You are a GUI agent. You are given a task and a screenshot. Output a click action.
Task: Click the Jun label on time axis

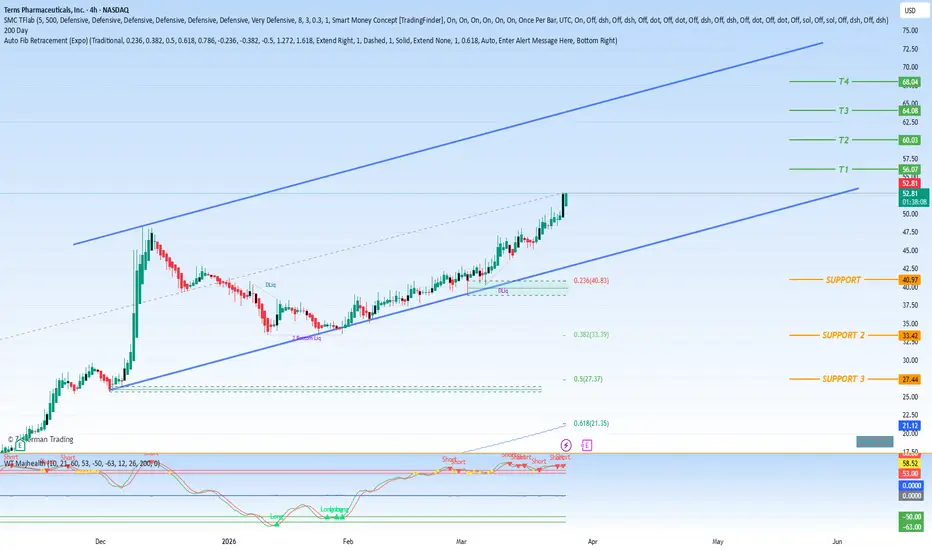pos(837,542)
